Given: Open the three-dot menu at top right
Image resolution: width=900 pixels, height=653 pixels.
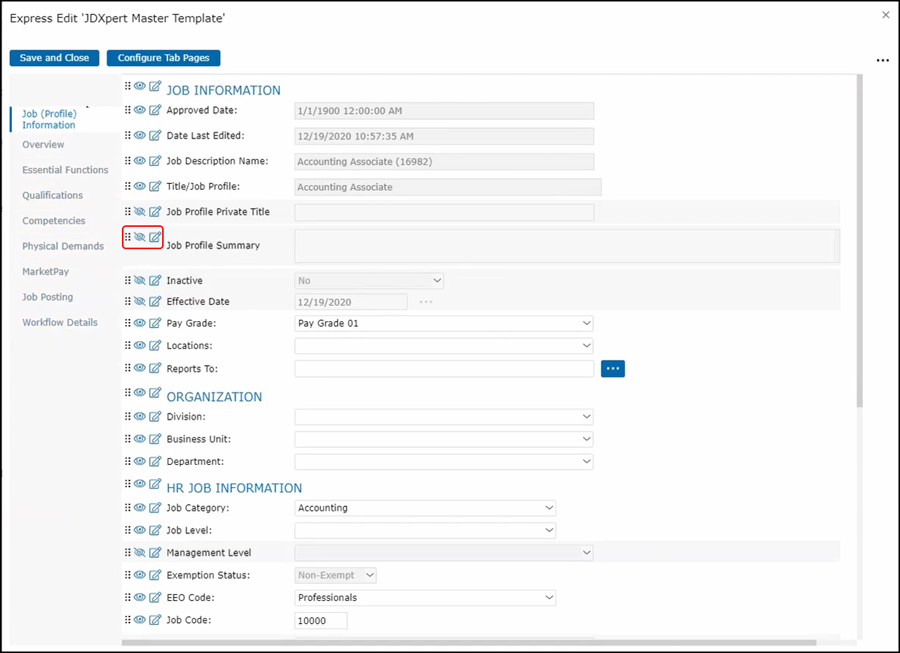Looking at the screenshot, I should 882,61.
